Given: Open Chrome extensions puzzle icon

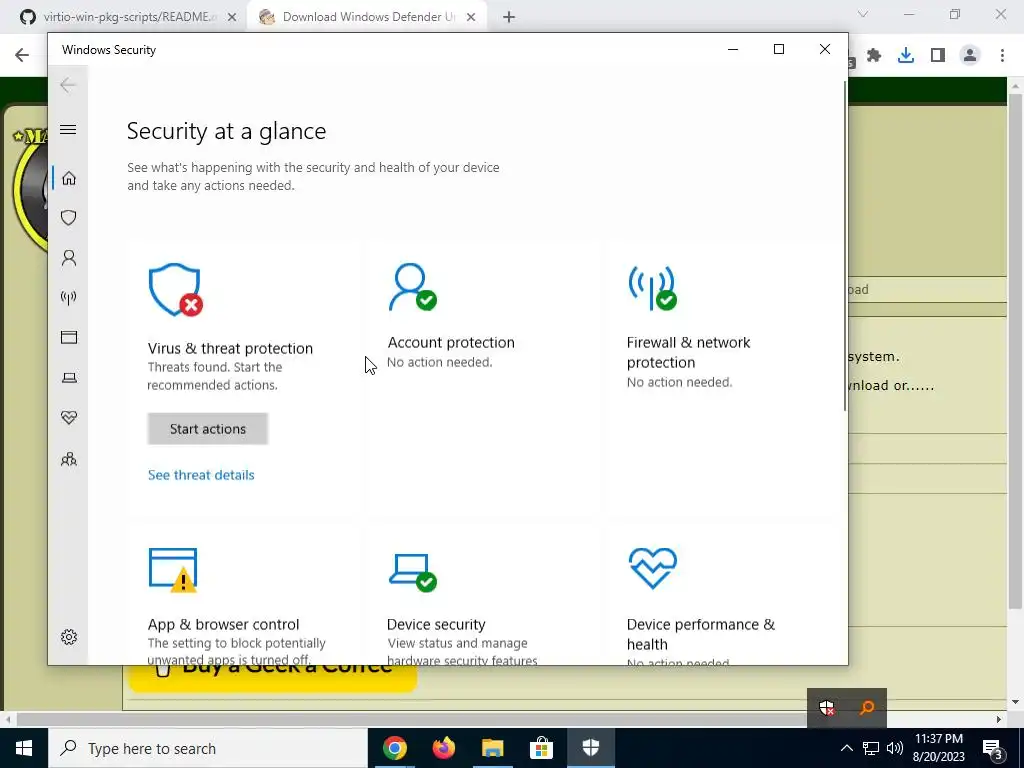Looking at the screenshot, I should 874,56.
